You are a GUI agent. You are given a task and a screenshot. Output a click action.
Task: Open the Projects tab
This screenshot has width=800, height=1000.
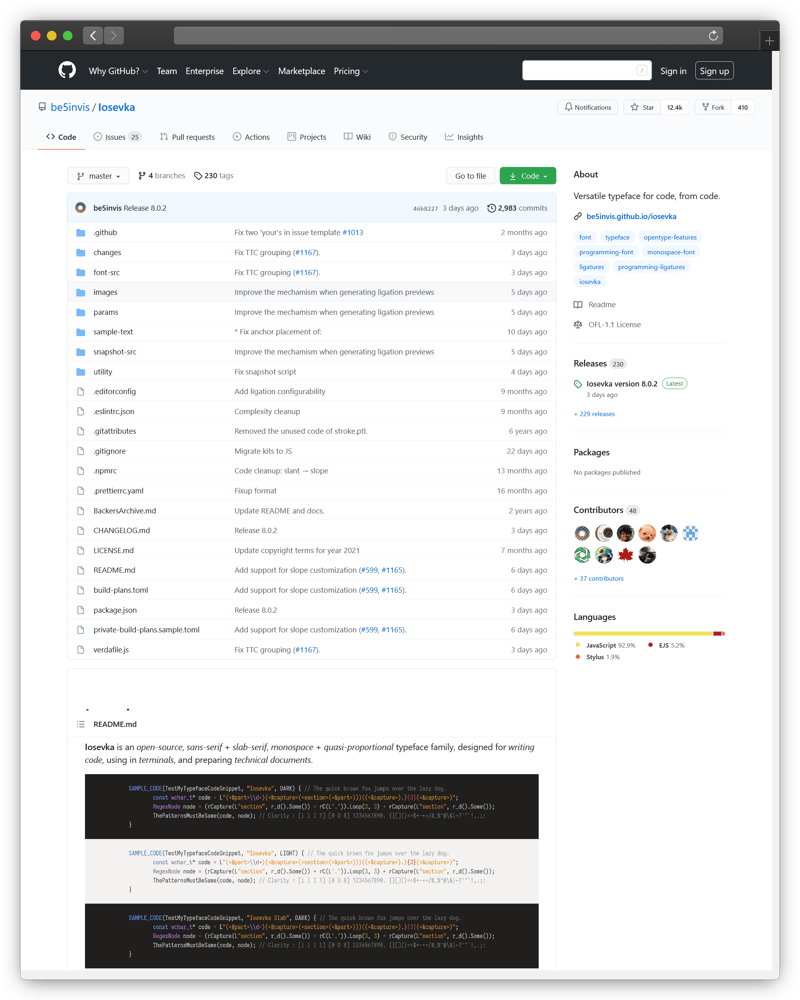tap(306, 137)
